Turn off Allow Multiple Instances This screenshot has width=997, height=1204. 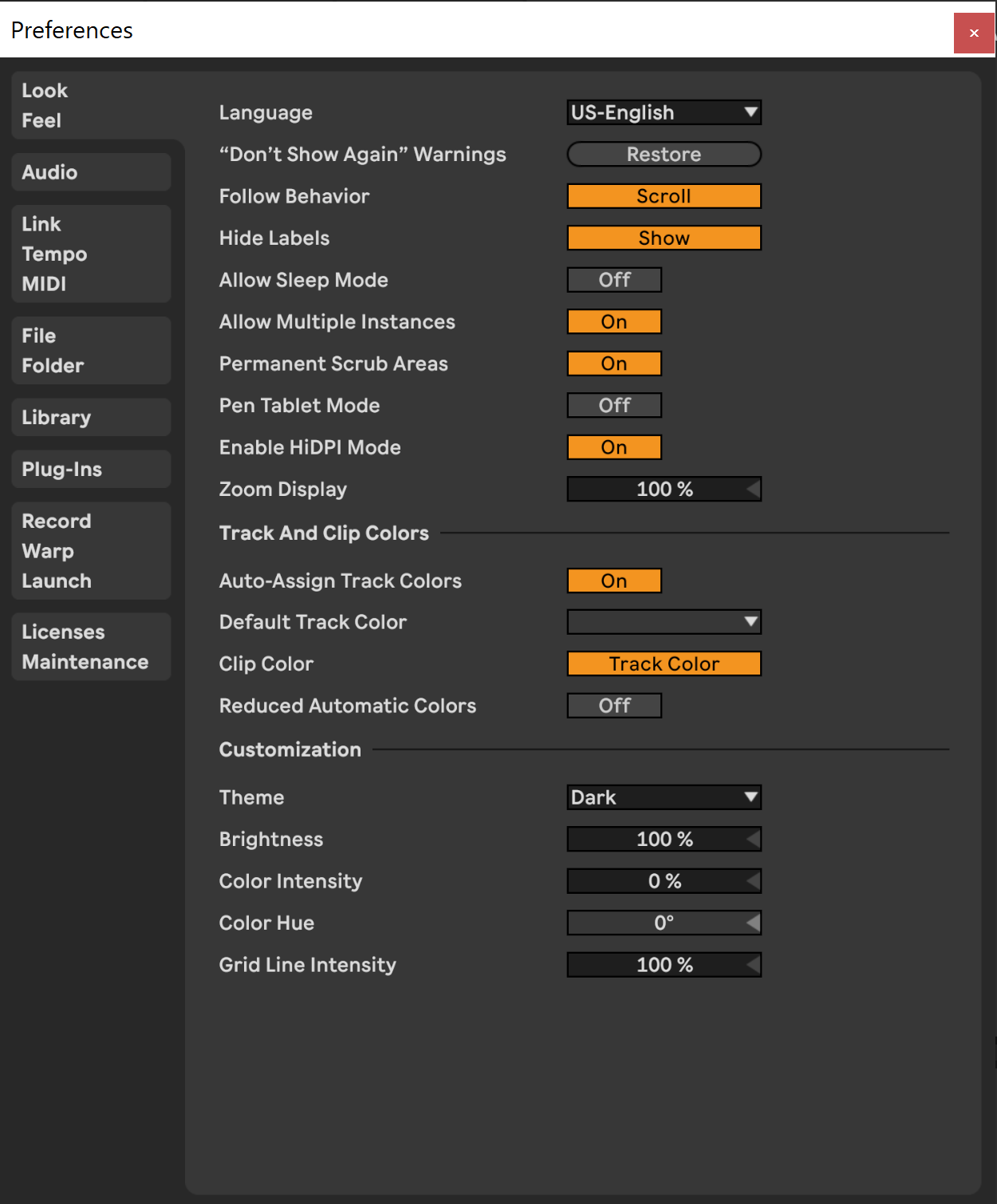pos(614,321)
